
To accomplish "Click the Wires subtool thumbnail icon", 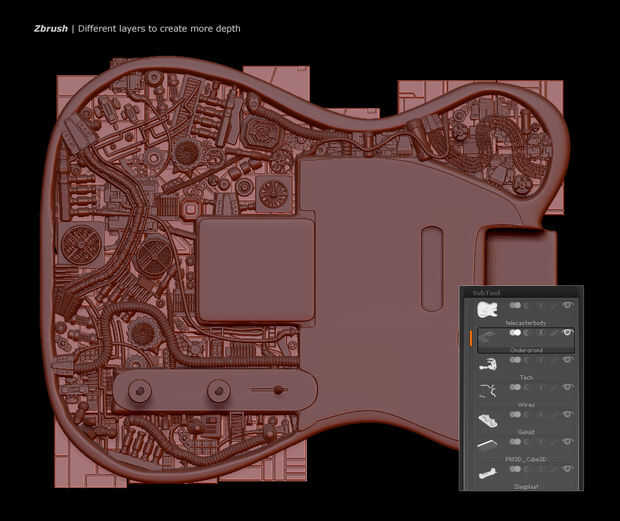I will click(488, 391).
